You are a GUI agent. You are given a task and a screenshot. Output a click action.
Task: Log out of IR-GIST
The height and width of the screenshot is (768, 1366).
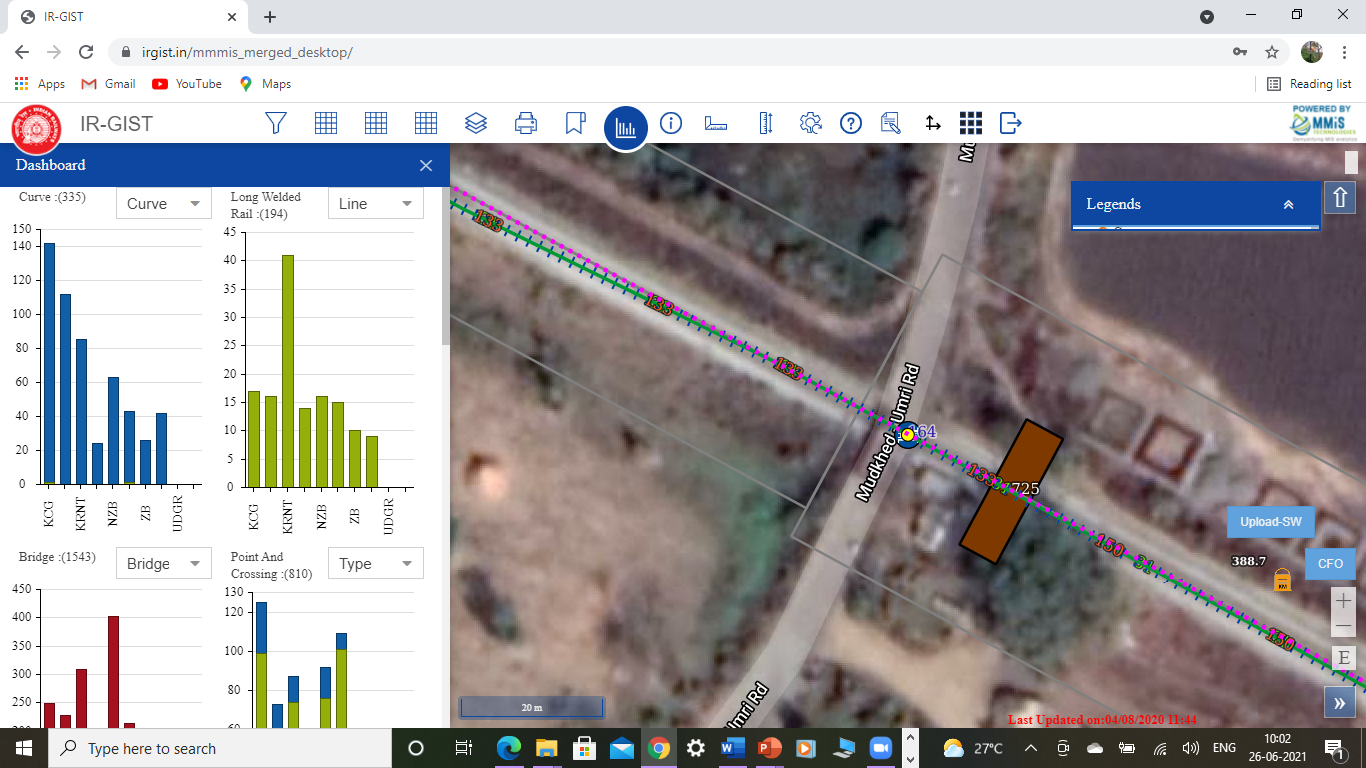[1010, 123]
